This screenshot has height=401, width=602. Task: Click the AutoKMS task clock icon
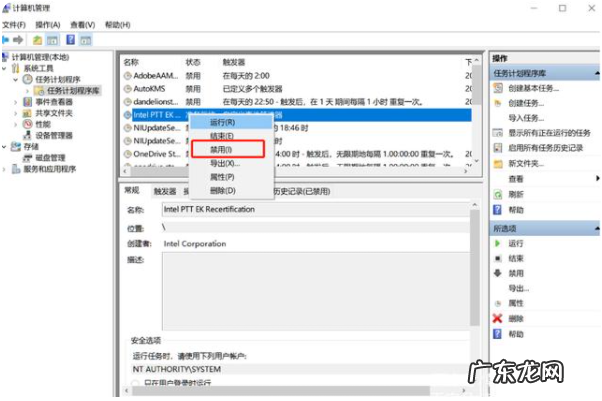tap(127, 89)
